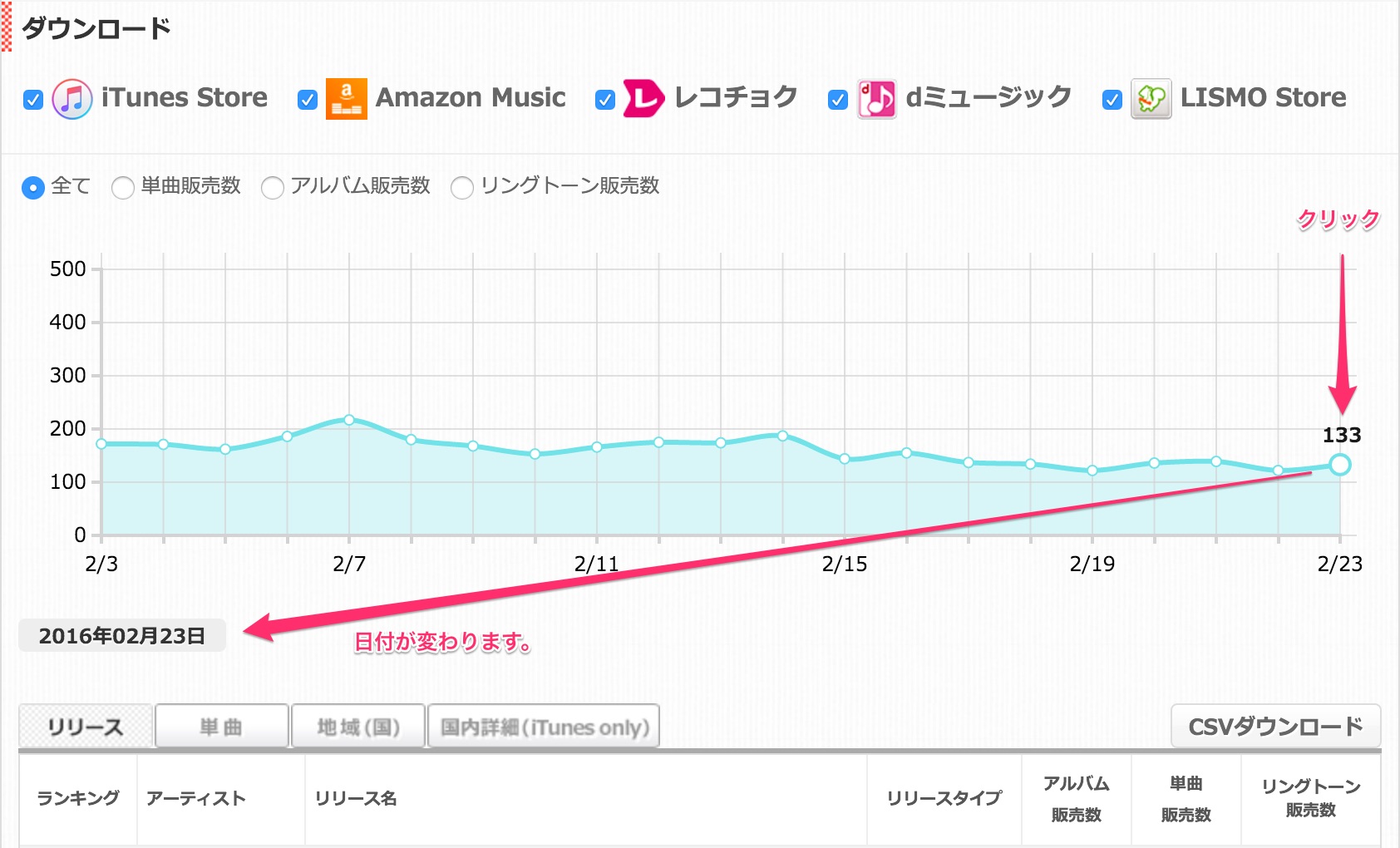
Task: Select the アルバム販売数 radio option
Action: click(x=273, y=188)
